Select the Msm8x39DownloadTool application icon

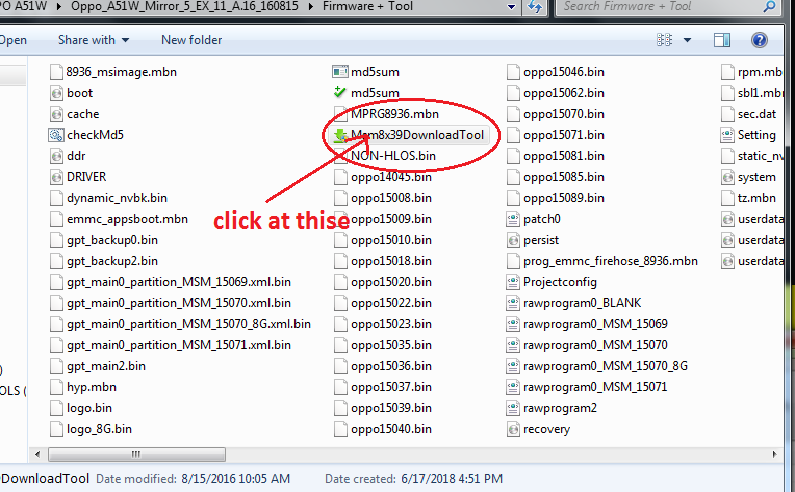click(340, 135)
